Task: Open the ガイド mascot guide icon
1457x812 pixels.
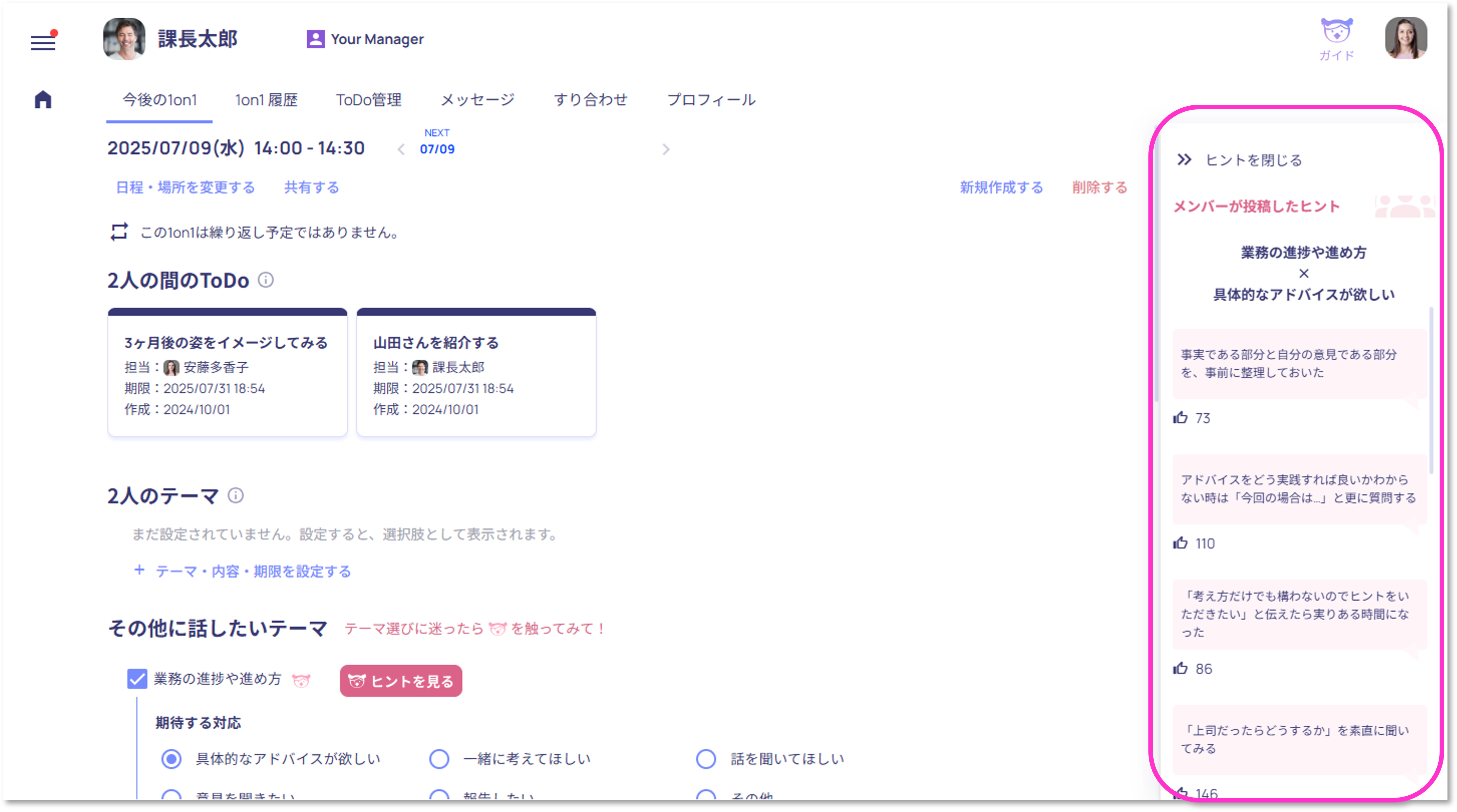Action: [x=1337, y=39]
